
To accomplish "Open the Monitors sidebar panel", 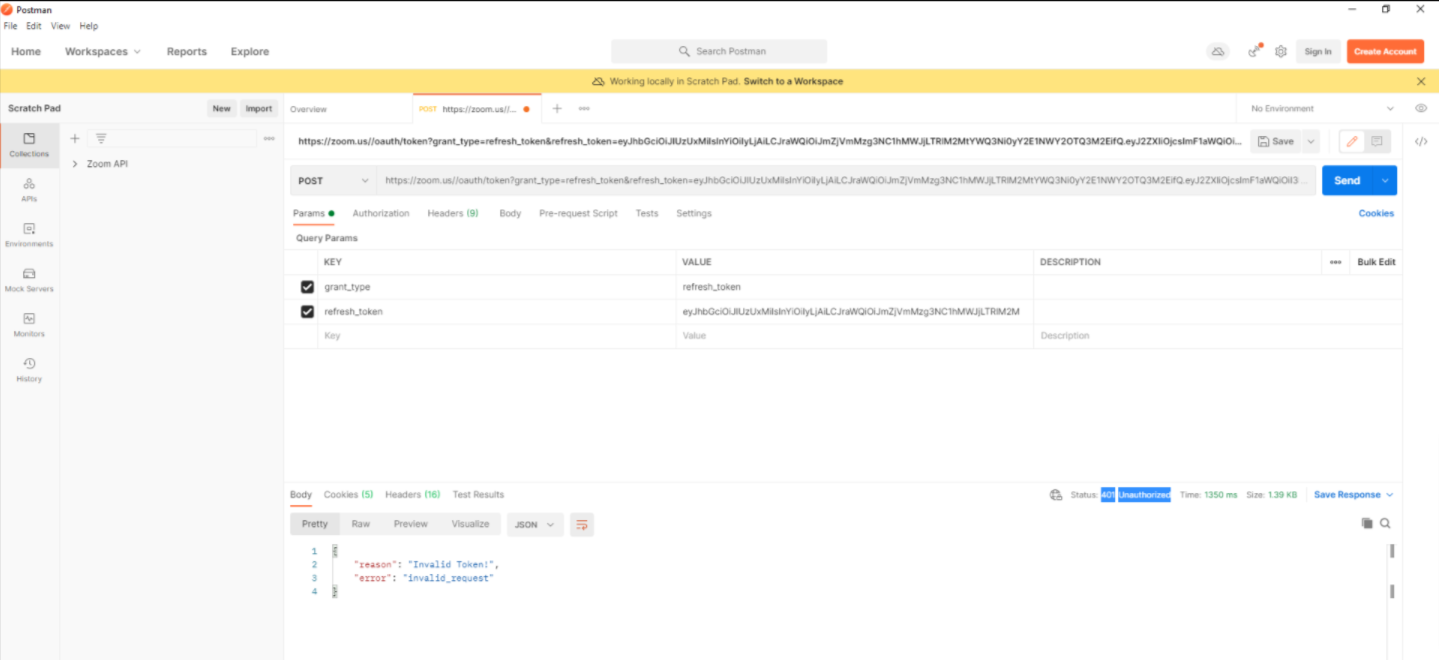I will pyautogui.click(x=29, y=325).
